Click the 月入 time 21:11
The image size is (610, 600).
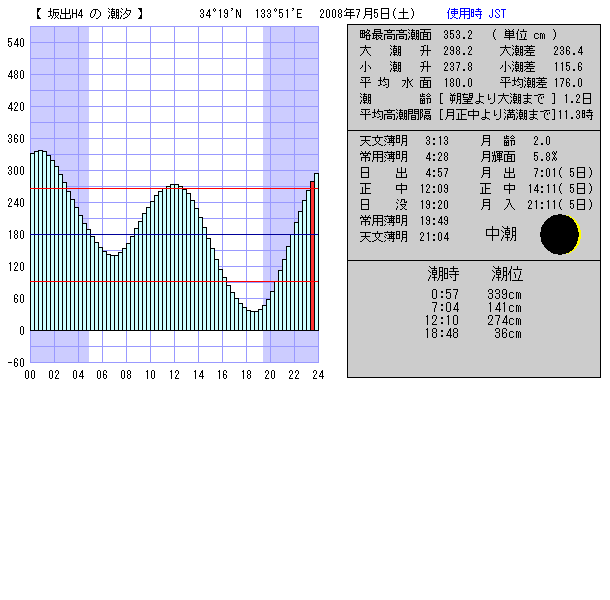pyautogui.click(x=543, y=205)
